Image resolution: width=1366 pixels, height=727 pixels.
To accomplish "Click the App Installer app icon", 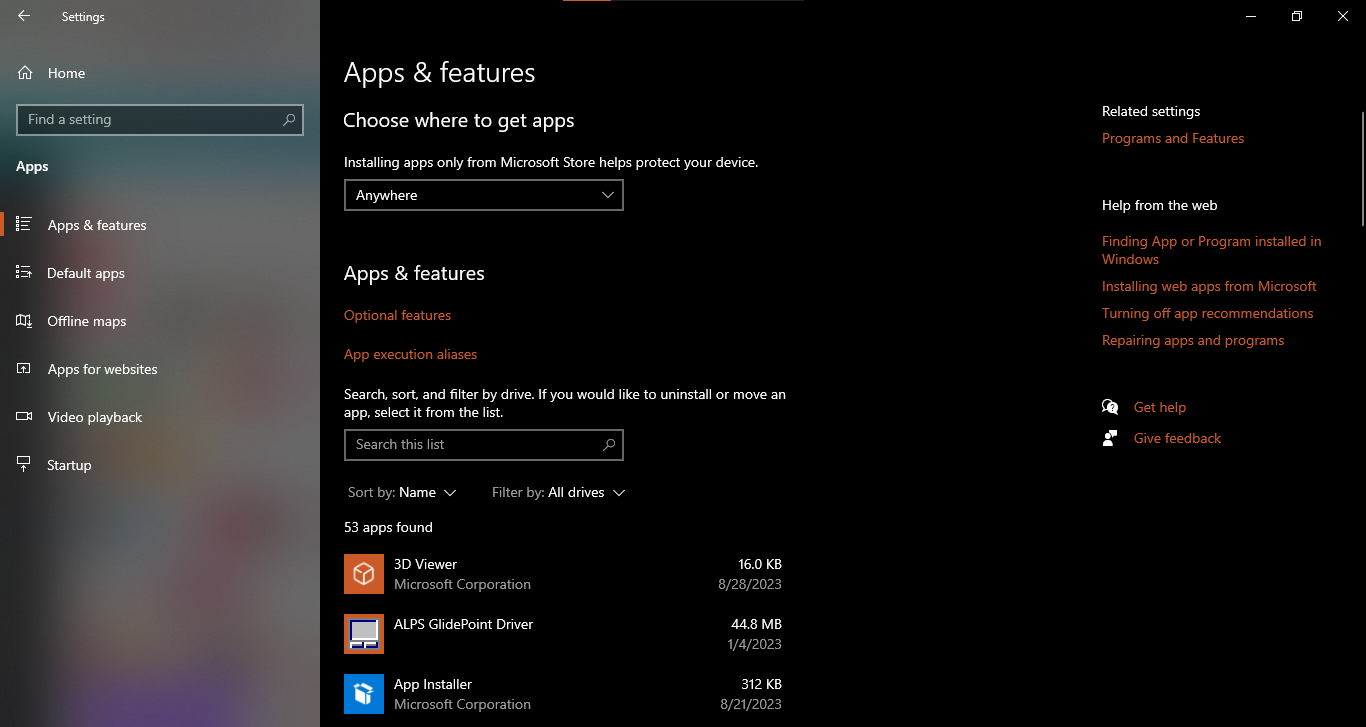I will [x=364, y=694].
